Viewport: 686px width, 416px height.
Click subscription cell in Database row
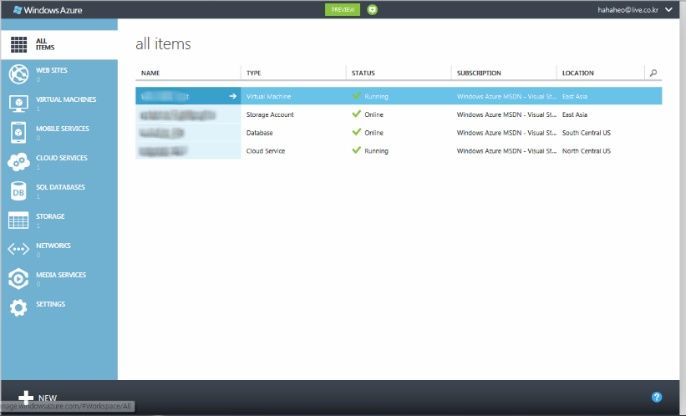pyautogui.click(x=507, y=133)
